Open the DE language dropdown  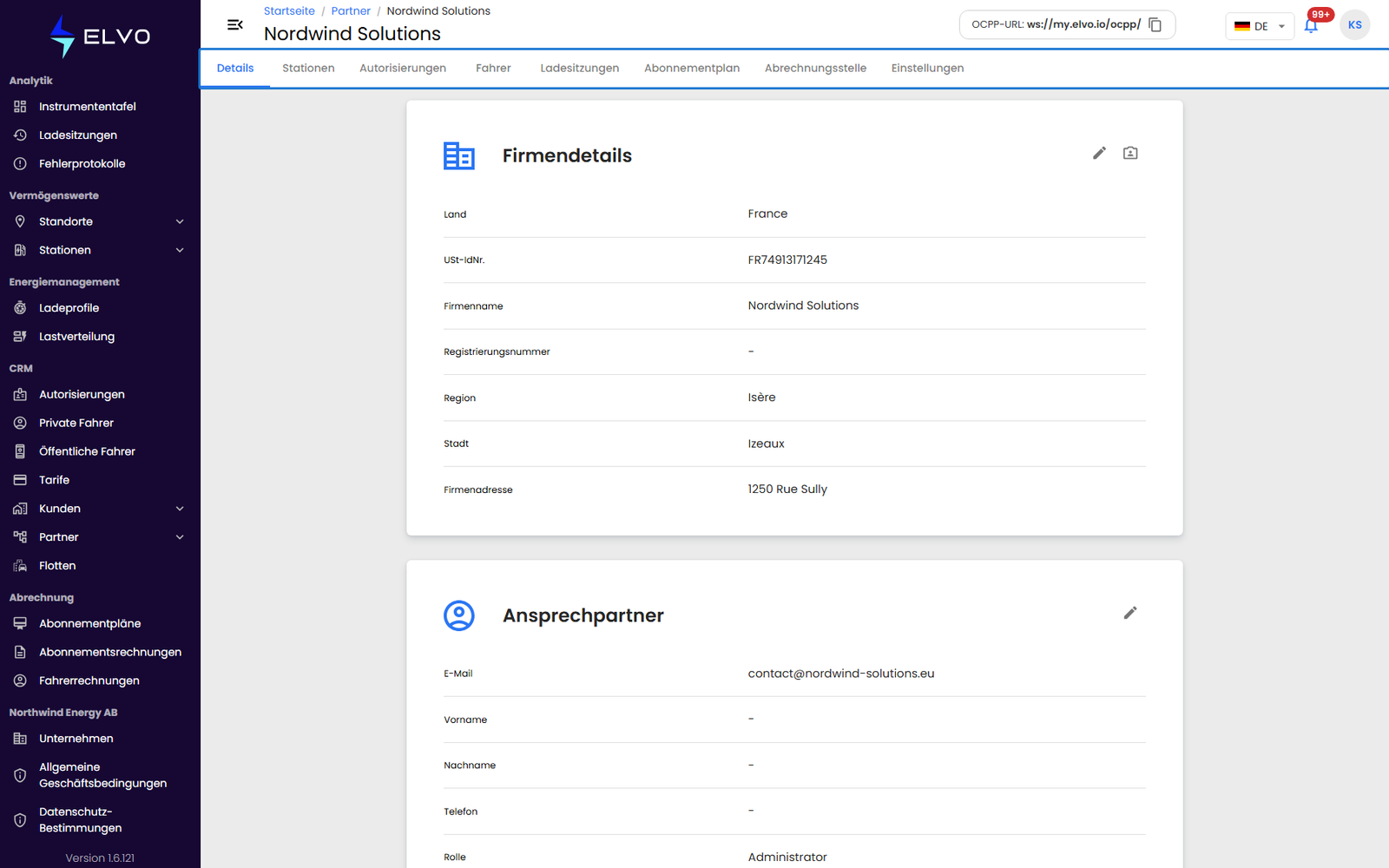coord(1260,26)
